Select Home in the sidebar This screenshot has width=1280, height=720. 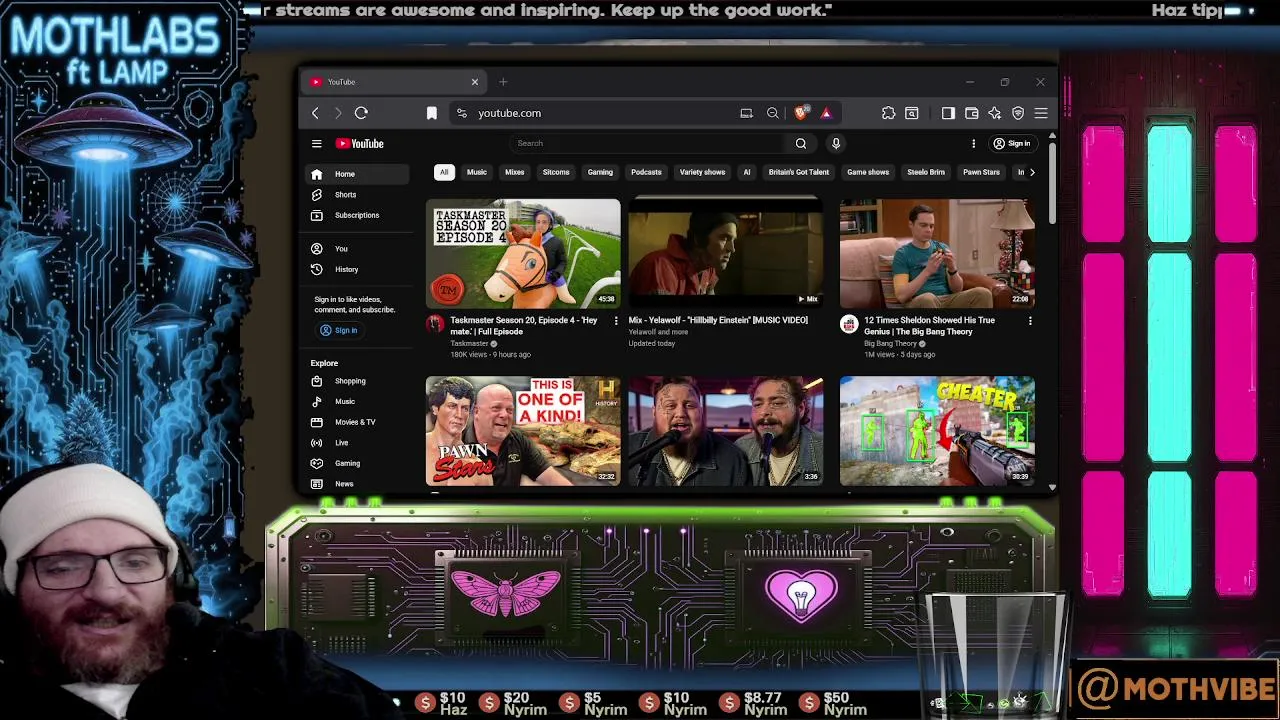click(357, 174)
